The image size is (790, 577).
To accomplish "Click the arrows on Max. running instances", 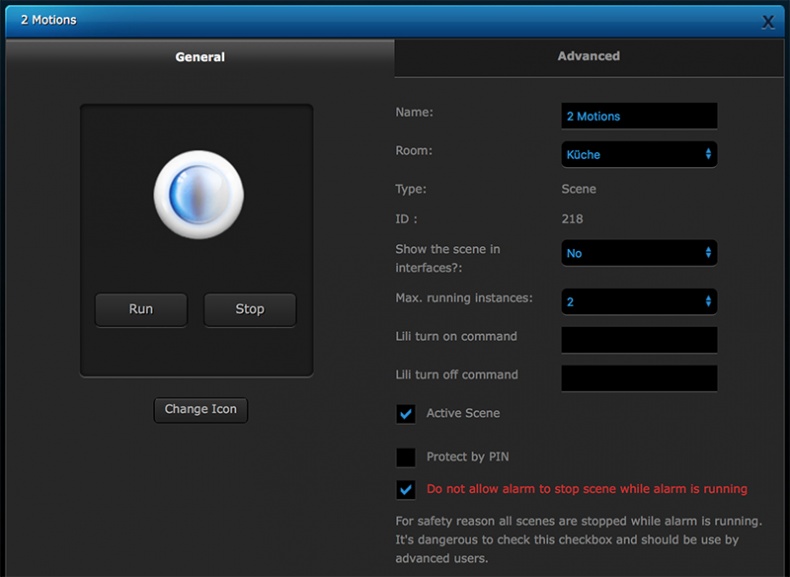I will [x=708, y=301].
